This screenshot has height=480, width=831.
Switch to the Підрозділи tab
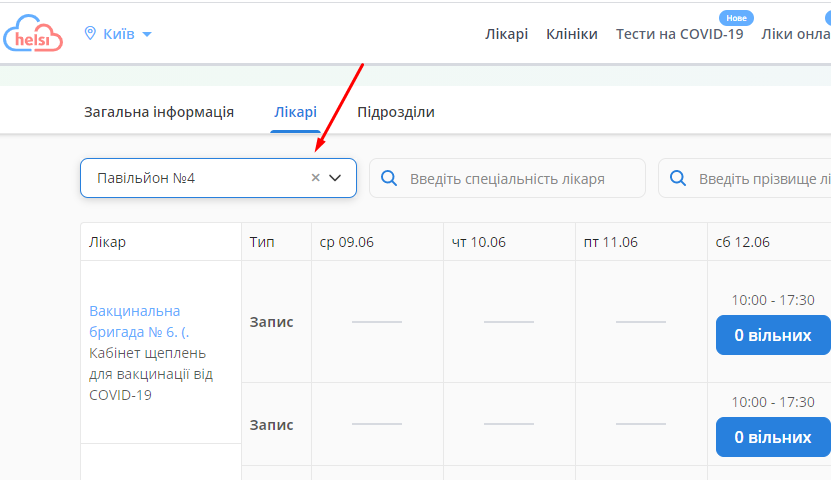tap(396, 112)
